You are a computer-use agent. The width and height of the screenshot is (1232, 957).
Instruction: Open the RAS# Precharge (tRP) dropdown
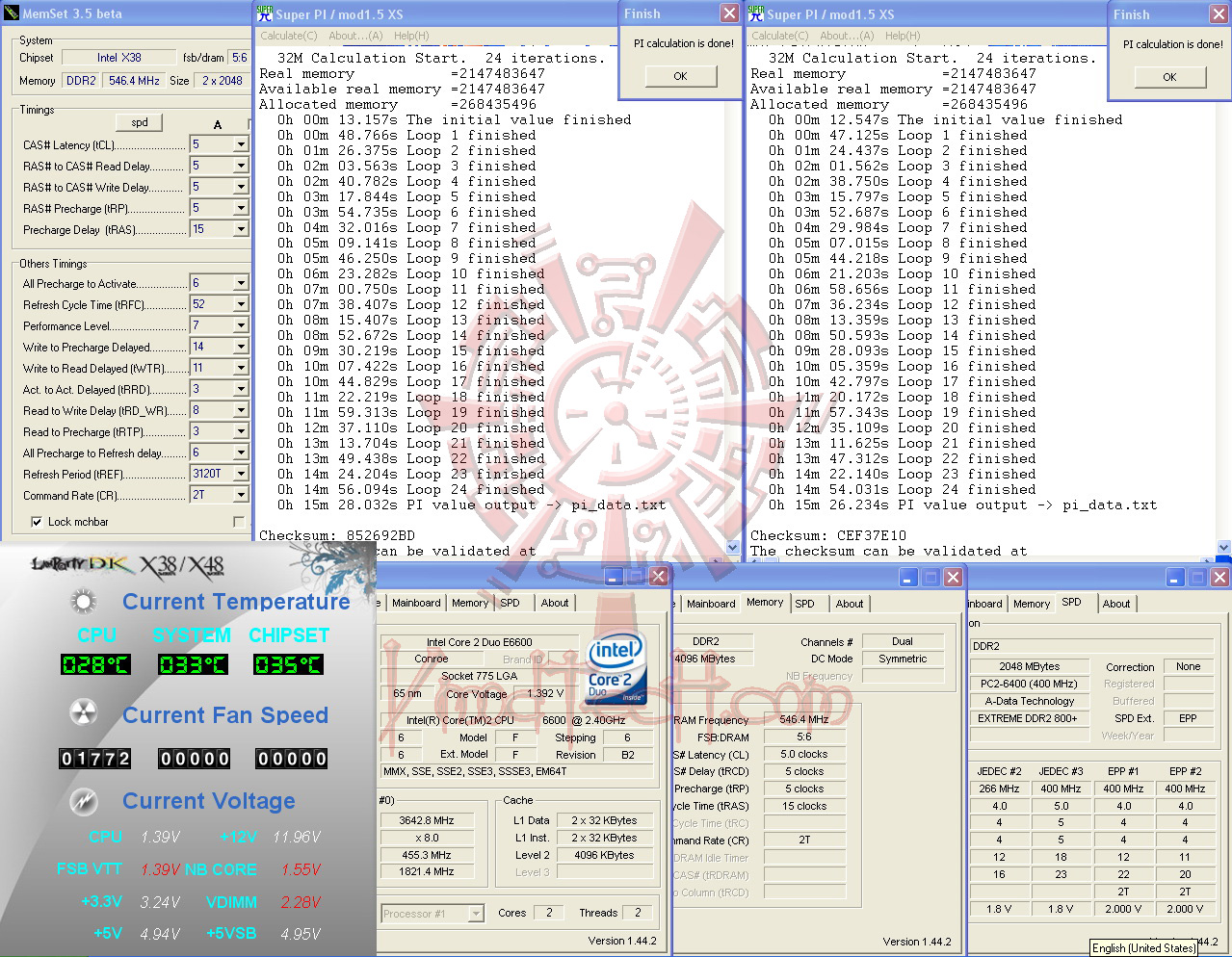pyautogui.click(x=241, y=208)
